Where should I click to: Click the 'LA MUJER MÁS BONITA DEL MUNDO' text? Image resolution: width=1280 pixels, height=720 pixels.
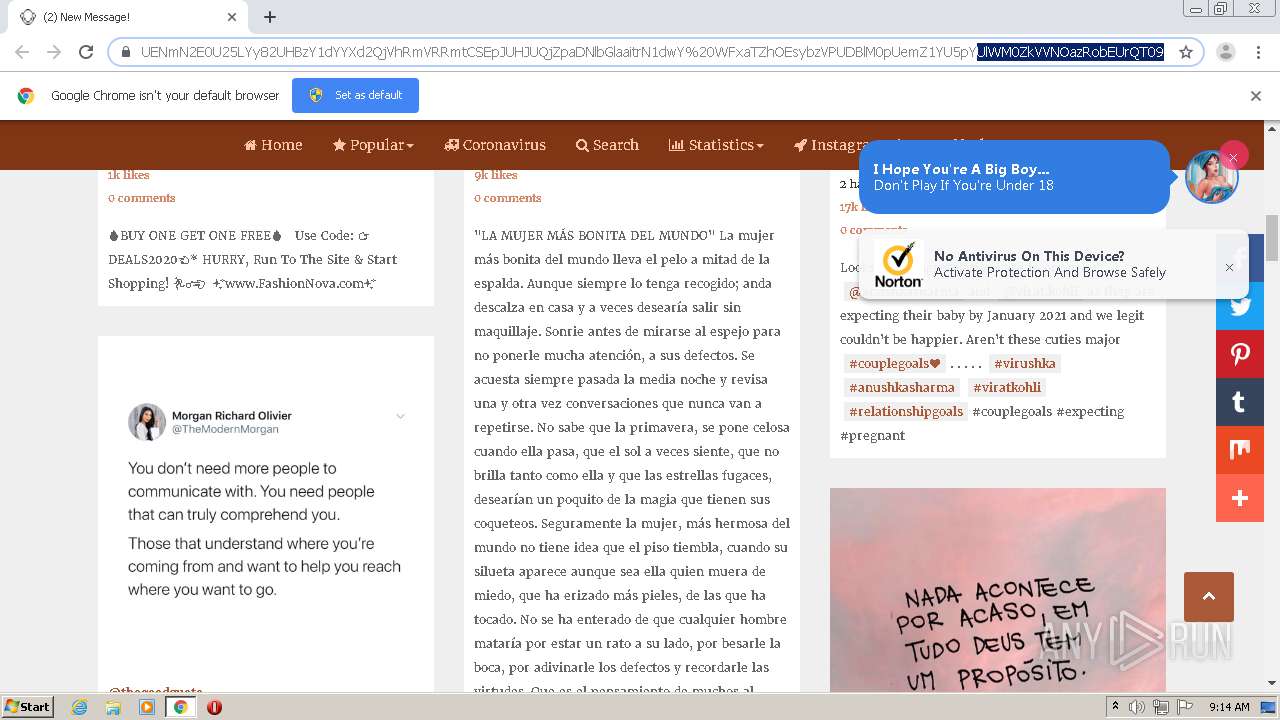coord(595,236)
